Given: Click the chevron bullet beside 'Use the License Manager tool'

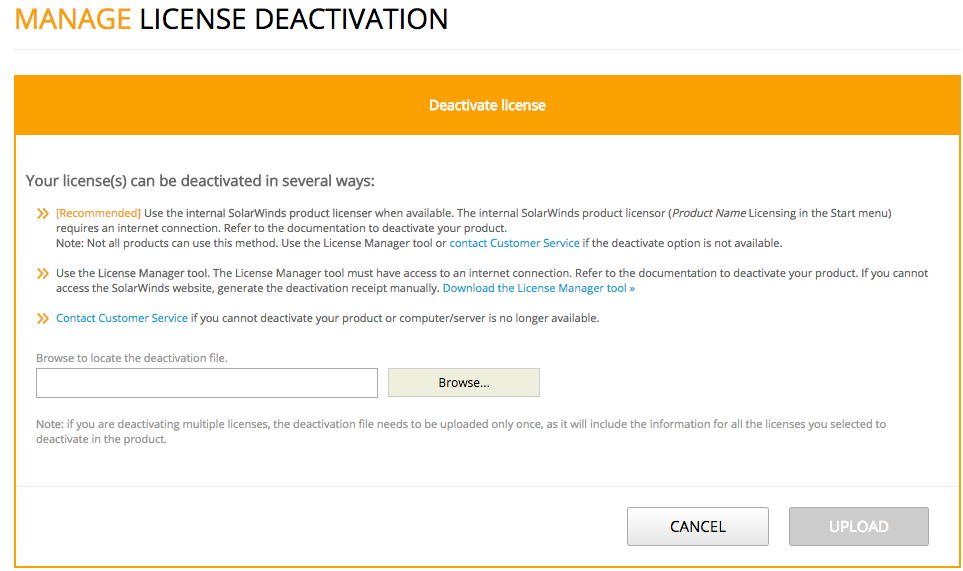Looking at the screenshot, I should tap(42, 273).
